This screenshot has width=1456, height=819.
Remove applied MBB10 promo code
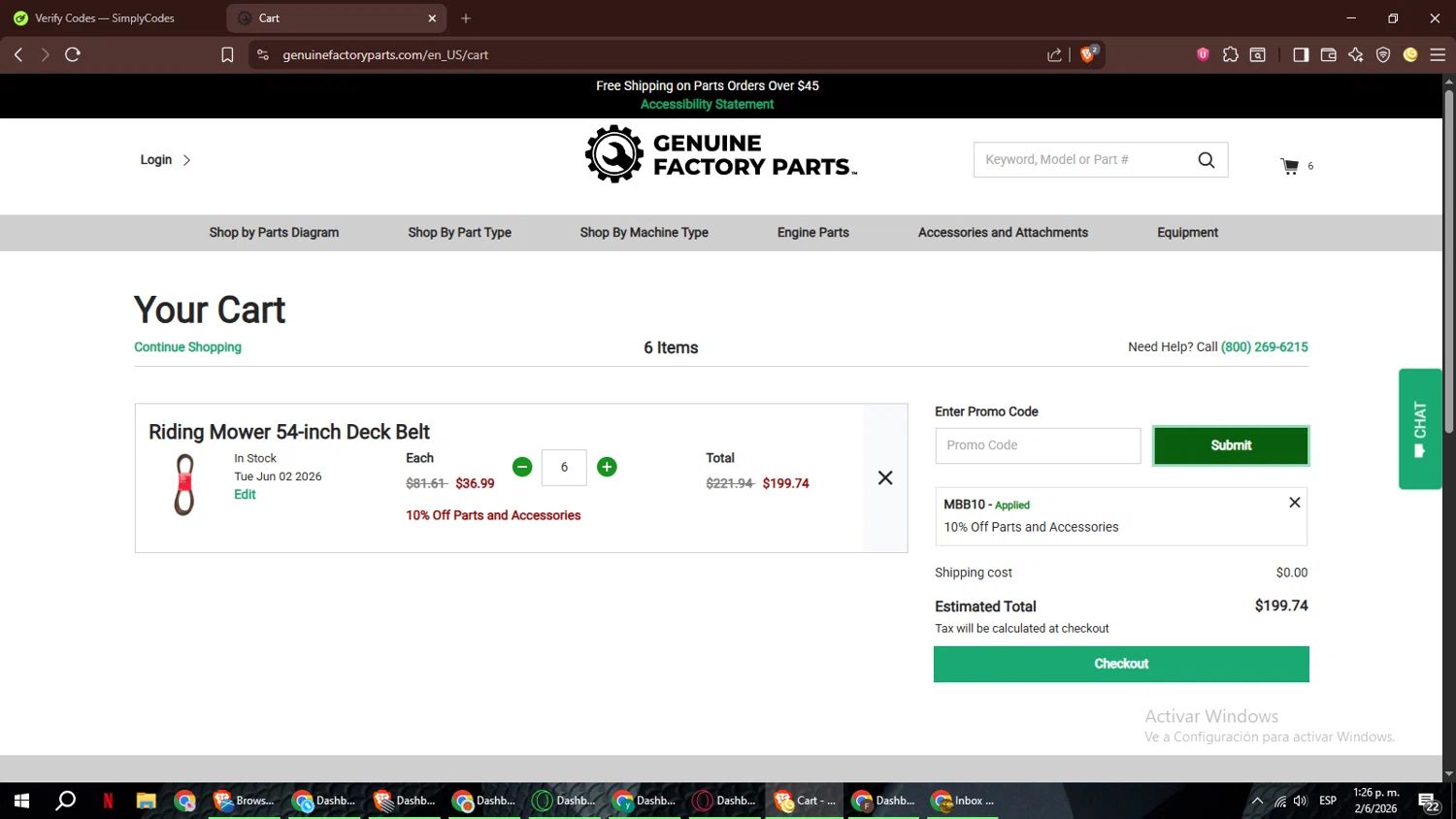pos(1294,503)
